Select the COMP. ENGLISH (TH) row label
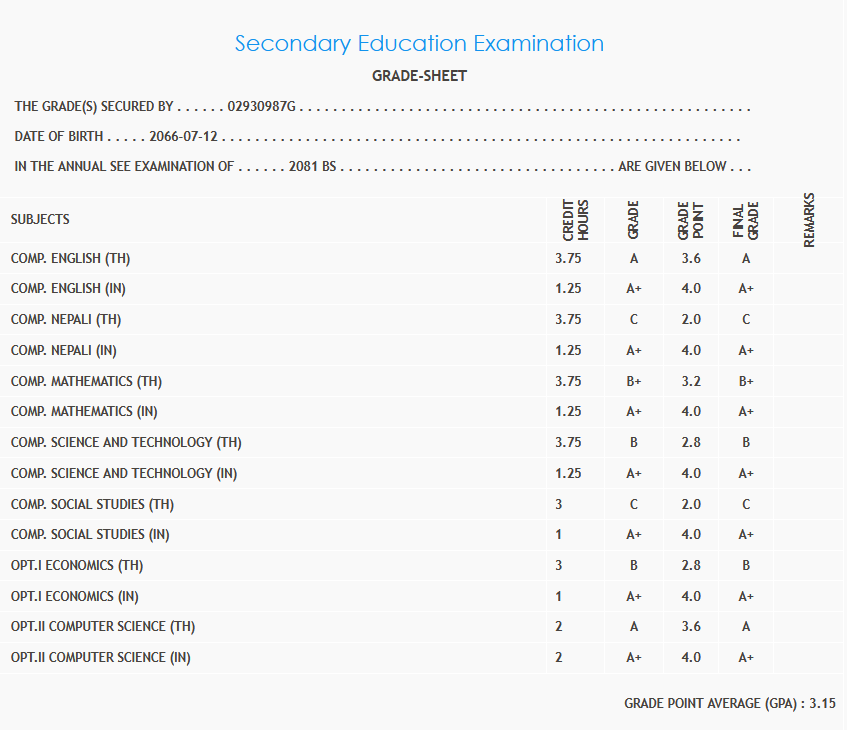The width and height of the screenshot is (847, 730). click(71, 258)
